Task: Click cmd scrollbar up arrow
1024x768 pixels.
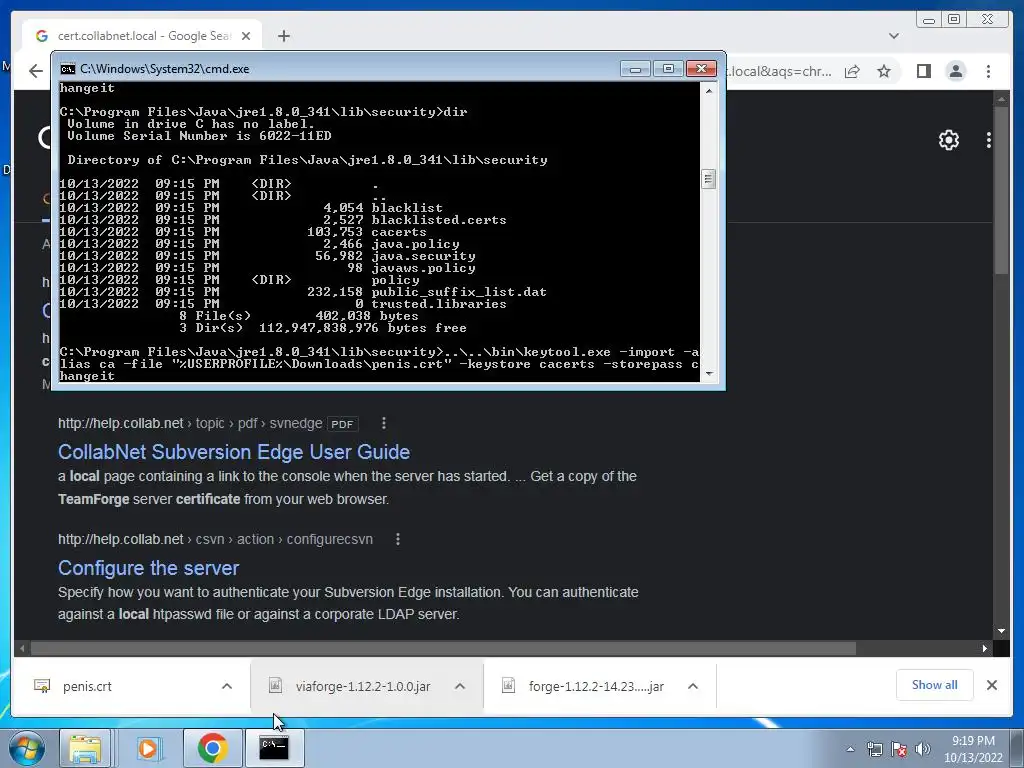Action: pos(709,91)
